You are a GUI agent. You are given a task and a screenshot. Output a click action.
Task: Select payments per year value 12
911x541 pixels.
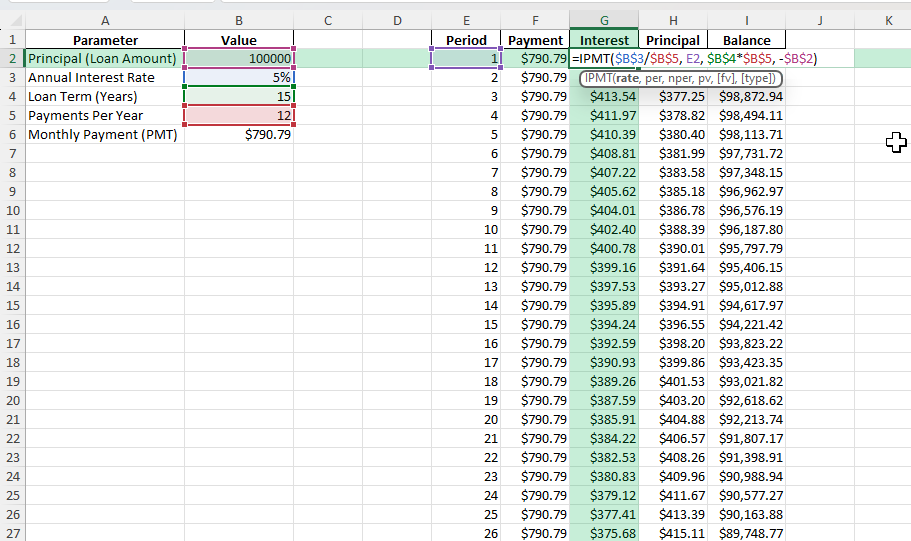pos(239,116)
